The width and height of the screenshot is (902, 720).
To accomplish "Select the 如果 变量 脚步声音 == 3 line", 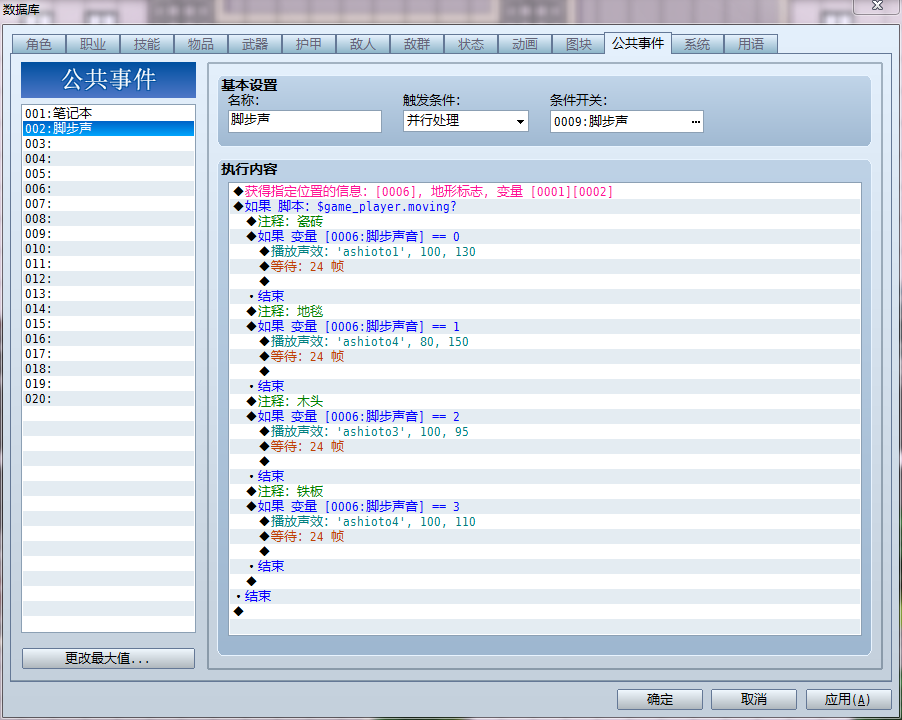I will (x=545, y=506).
